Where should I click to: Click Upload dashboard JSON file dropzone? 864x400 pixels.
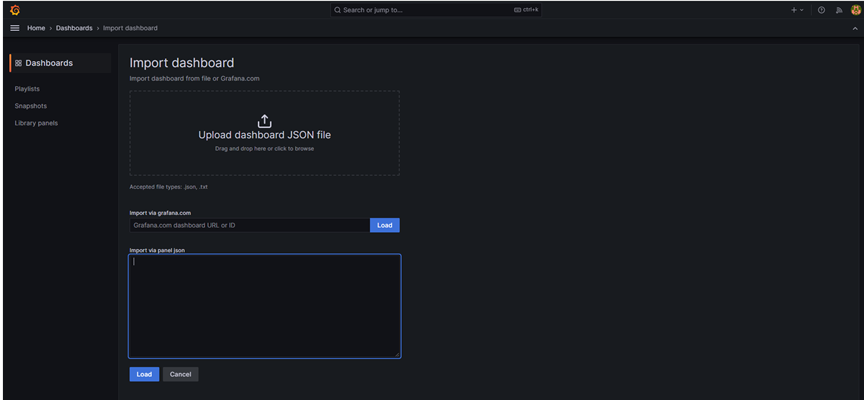coord(264,133)
